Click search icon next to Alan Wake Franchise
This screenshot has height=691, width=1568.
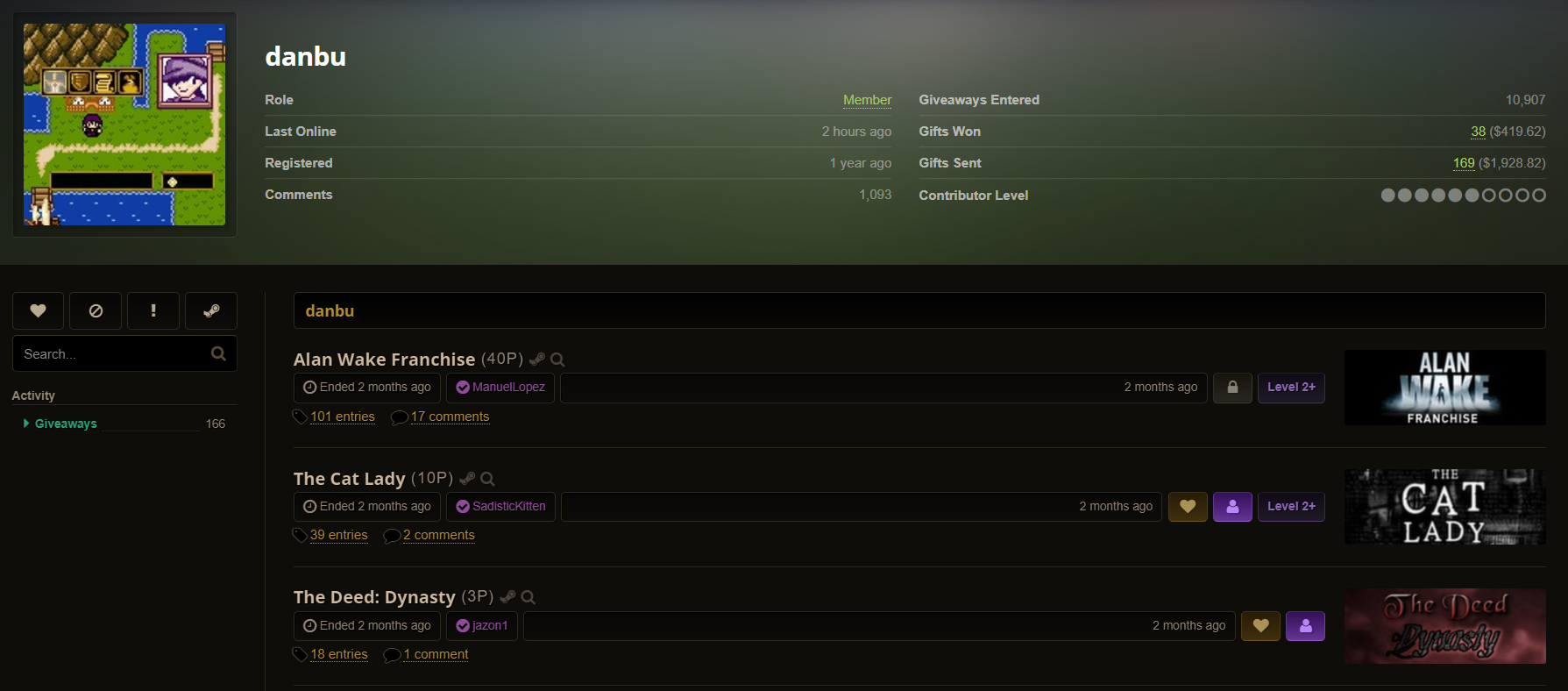(x=557, y=360)
